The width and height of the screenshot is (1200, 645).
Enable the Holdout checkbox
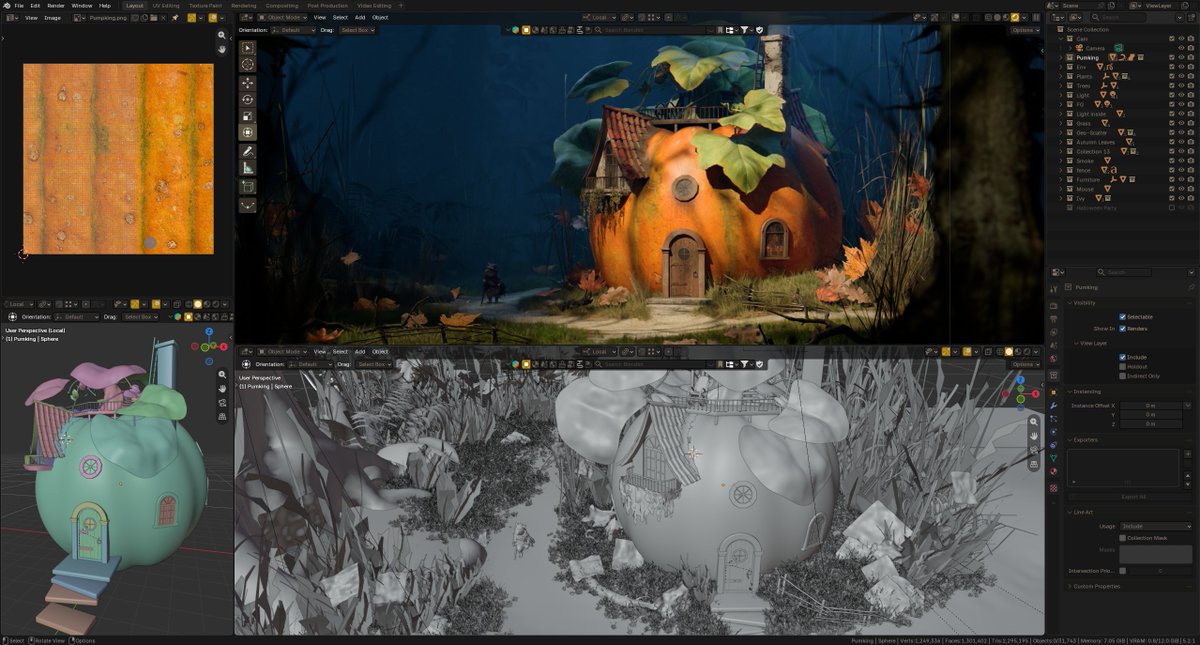tap(1122, 367)
